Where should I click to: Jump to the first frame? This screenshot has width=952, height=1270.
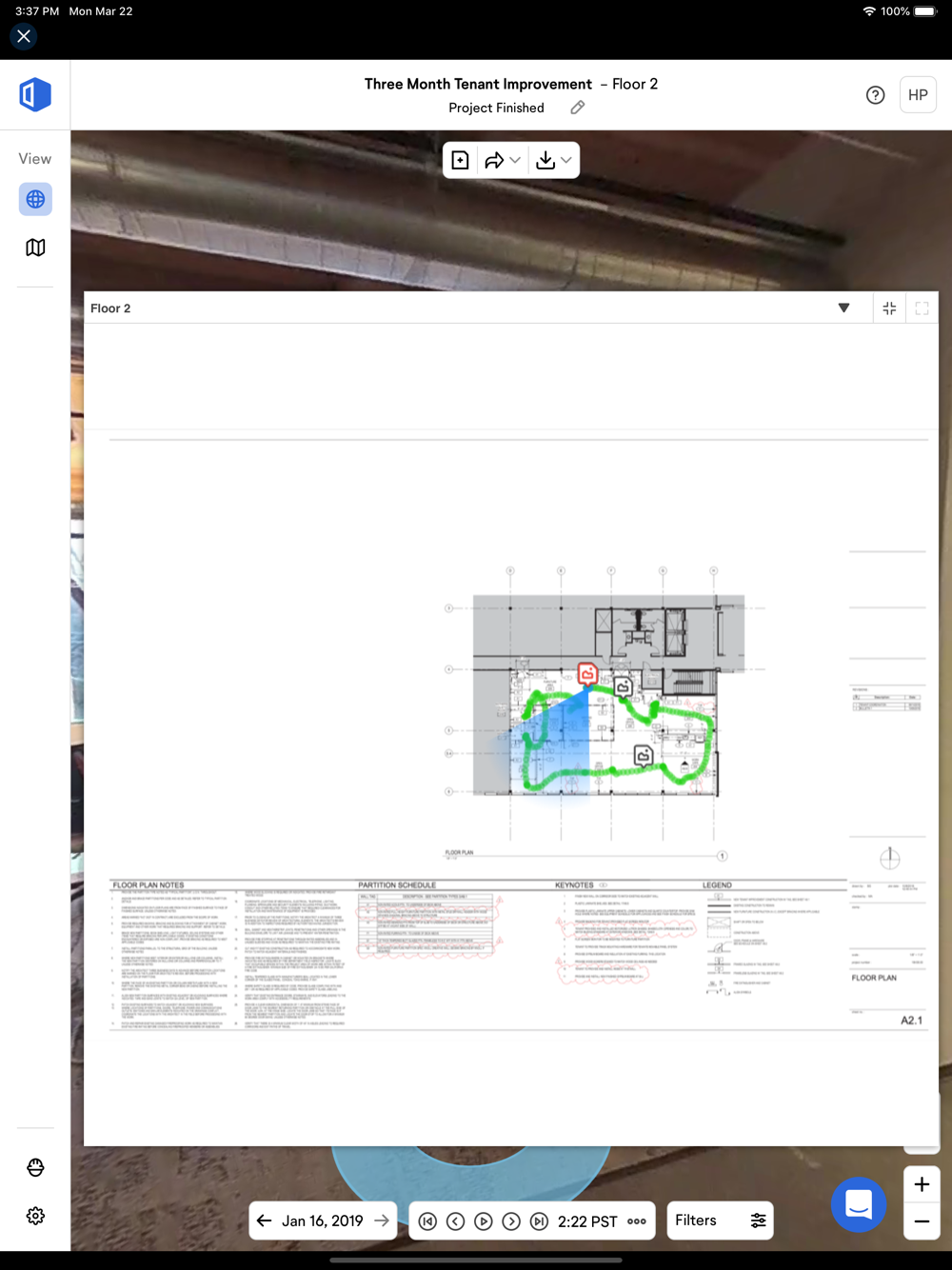point(427,1220)
